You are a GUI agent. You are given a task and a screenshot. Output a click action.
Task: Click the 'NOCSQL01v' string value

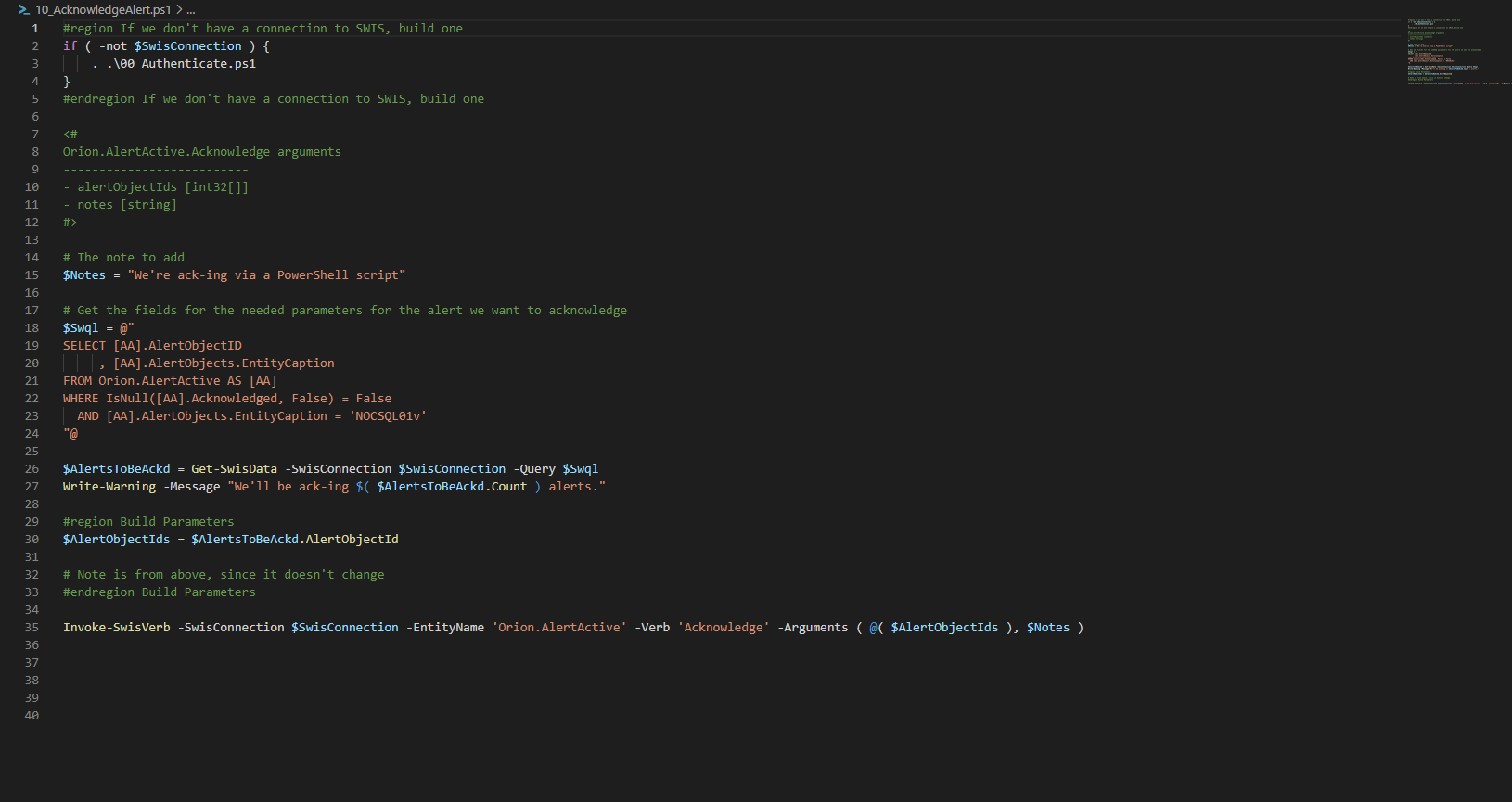coord(388,415)
